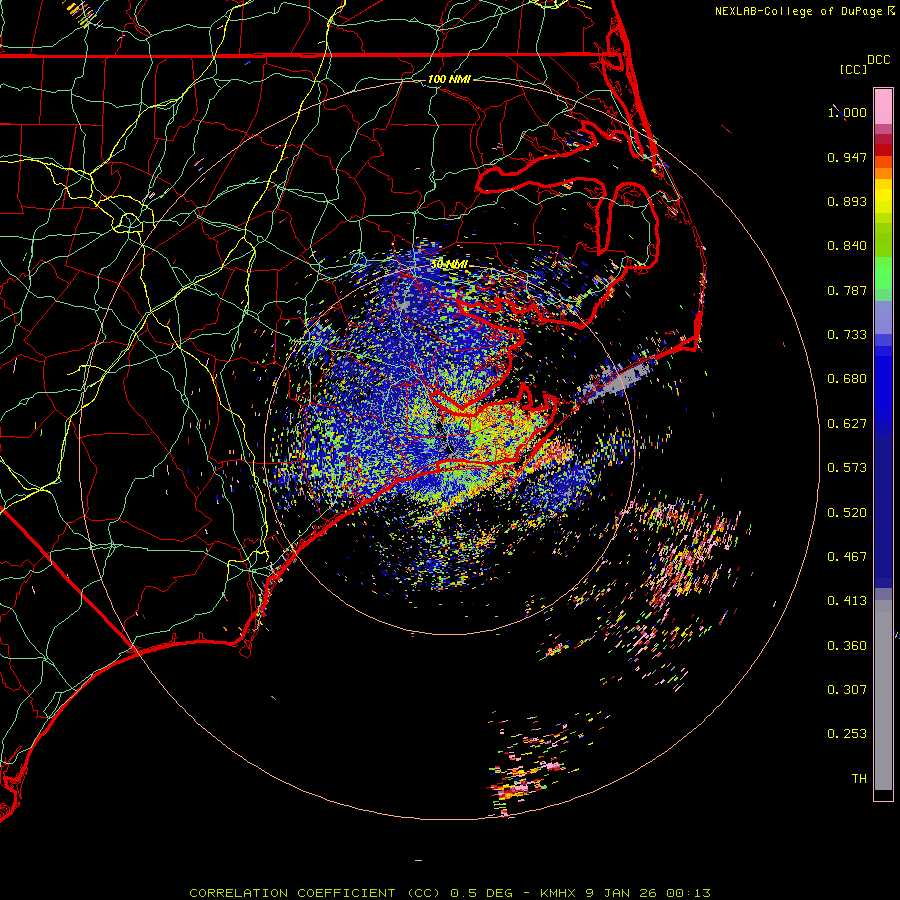Click the 0.5 DEG elevation text
This screenshot has height=900, width=900.
(479, 893)
